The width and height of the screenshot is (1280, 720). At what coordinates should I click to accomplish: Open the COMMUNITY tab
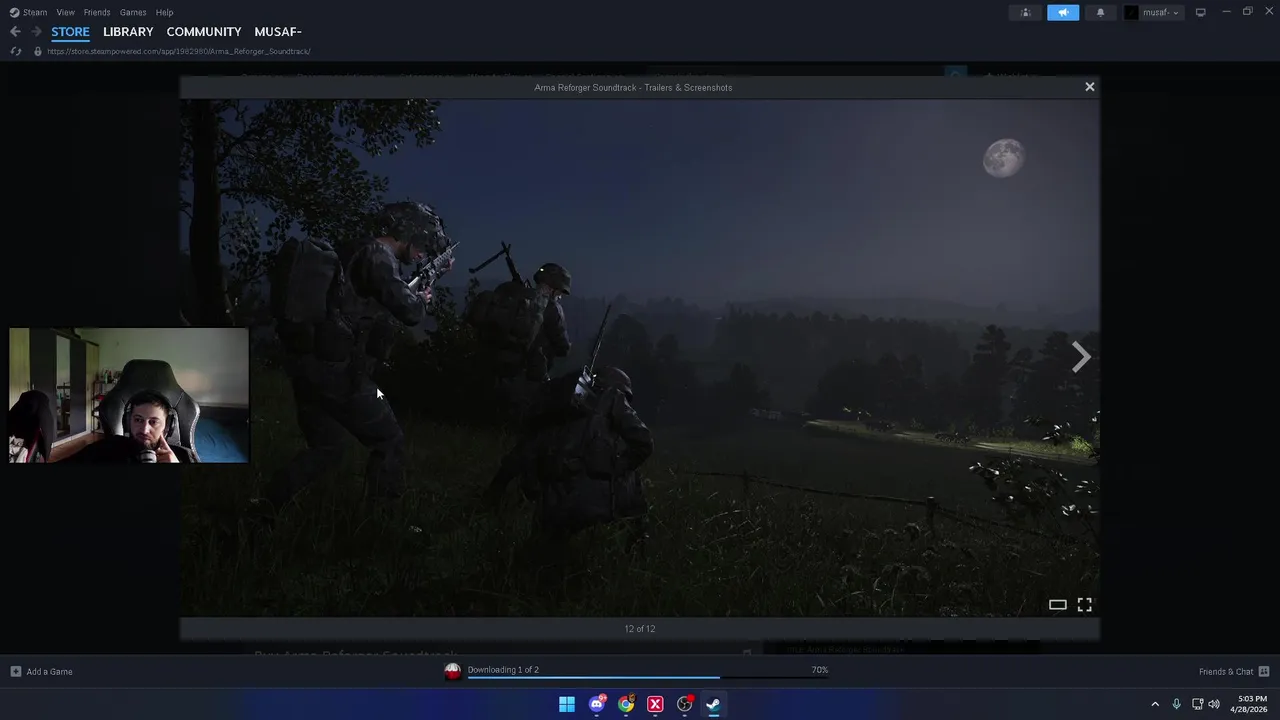click(204, 32)
